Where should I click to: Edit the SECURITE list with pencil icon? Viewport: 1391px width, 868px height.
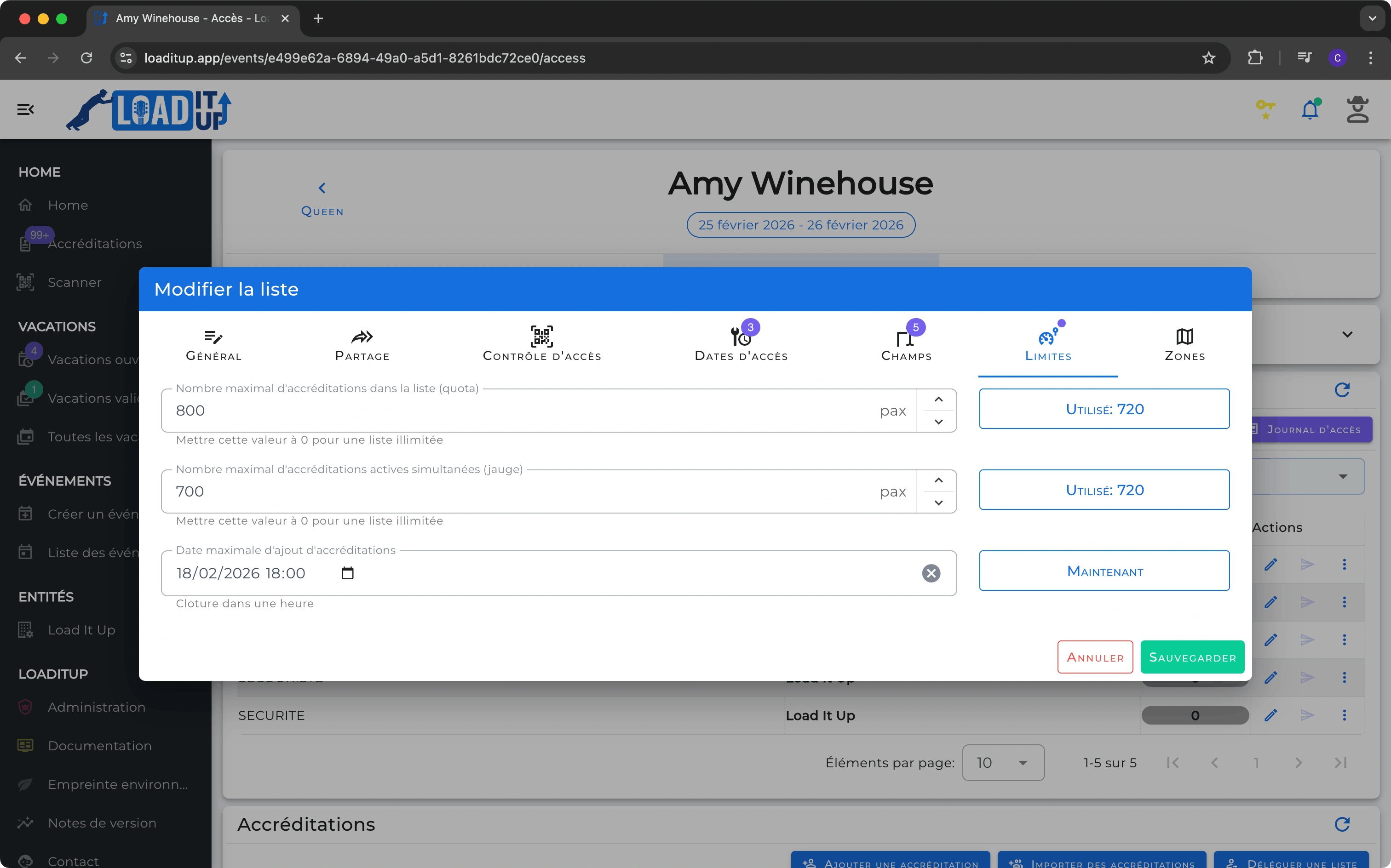(x=1270, y=715)
